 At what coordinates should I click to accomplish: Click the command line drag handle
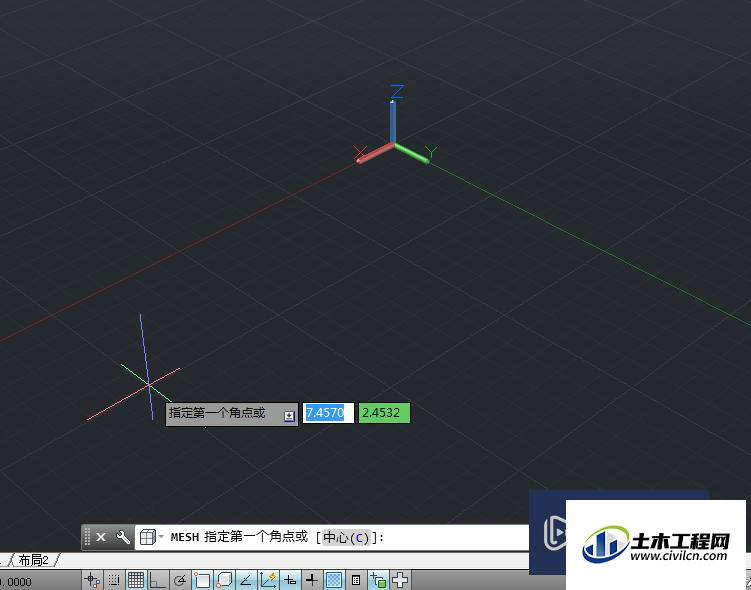click(x=87, y=537)
